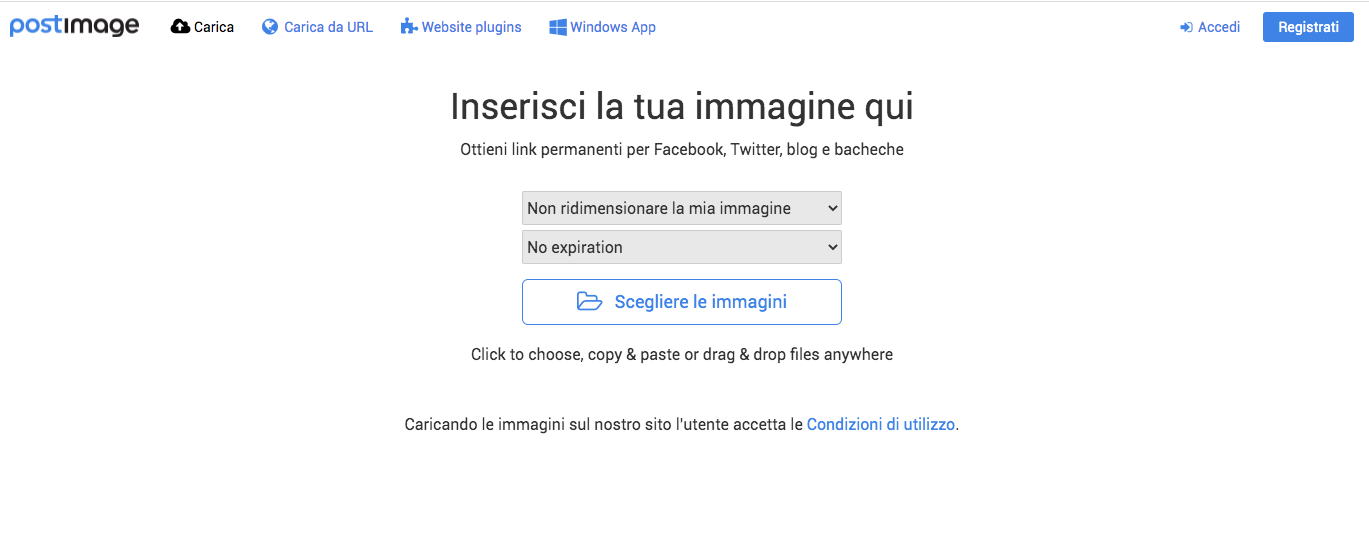This screenshot has width=1369, height=537.
Task: Click the text 'Ottieni link permanenti per Facebook'
Action: (591, 150)
